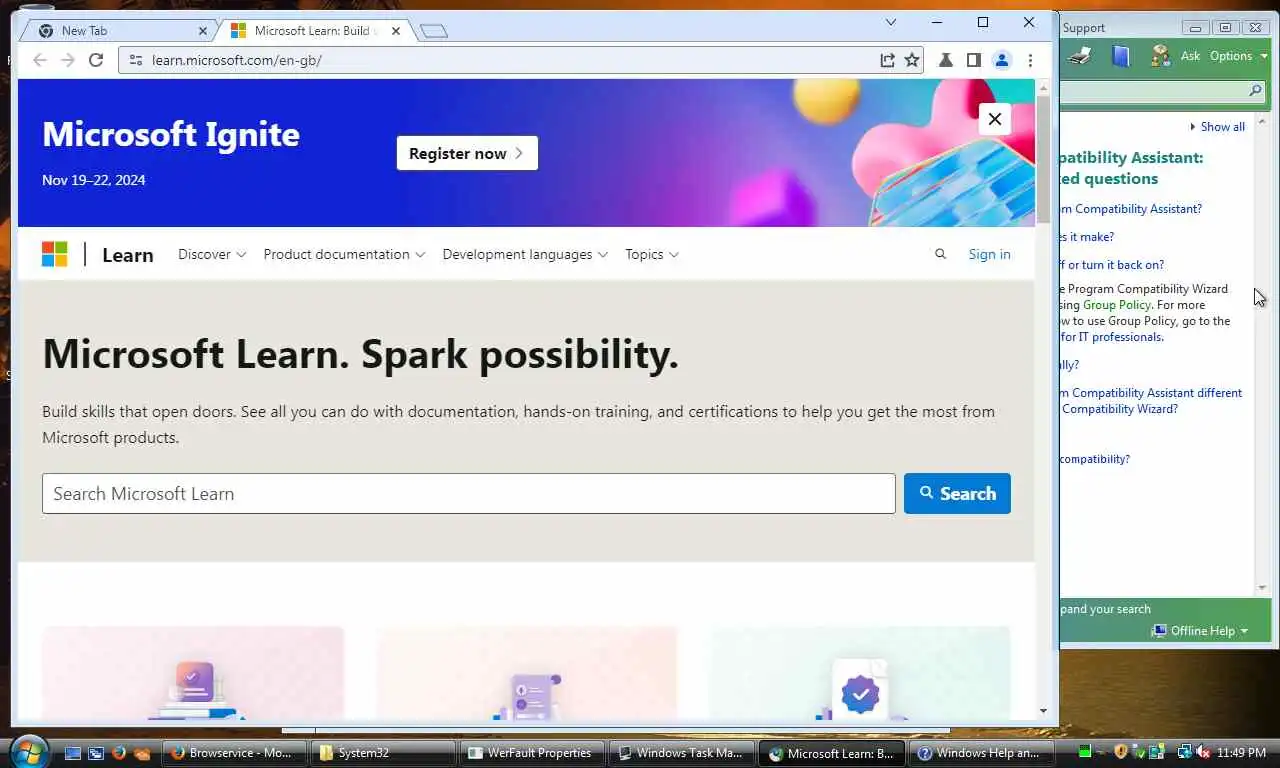Viewport: 1280px width, 768px height.
Task: Open the Options dropdown in Help
Action: tap(1238, 56)
